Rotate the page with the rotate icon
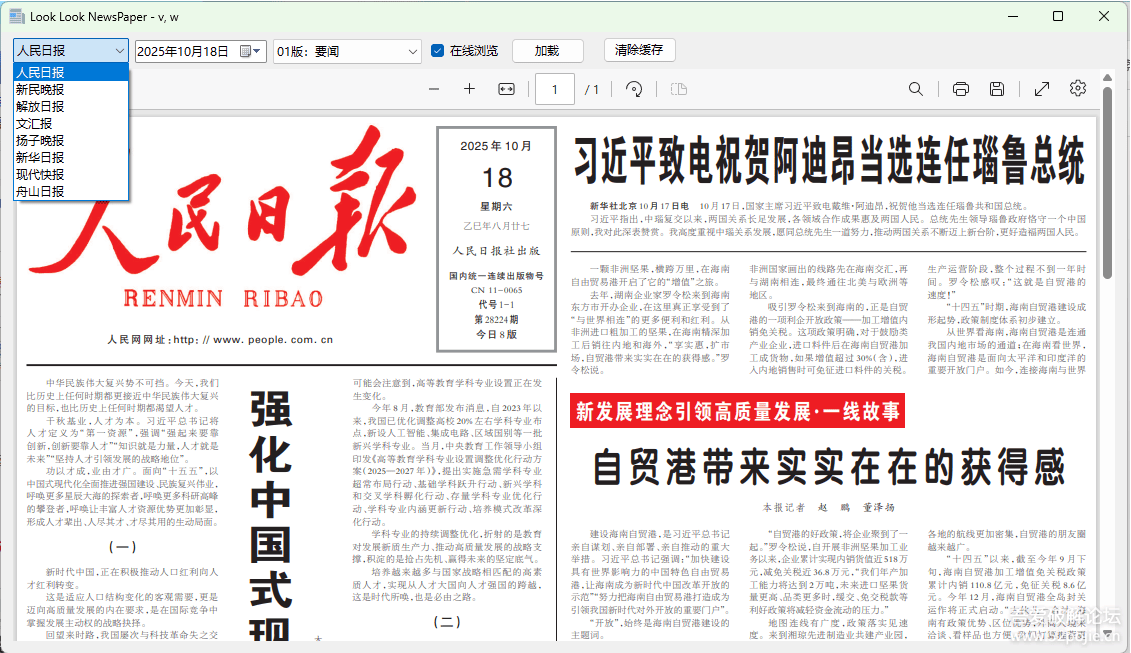The image size is (1131, 653). 634,89
